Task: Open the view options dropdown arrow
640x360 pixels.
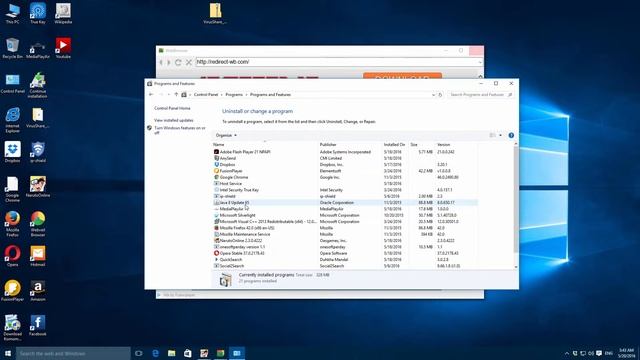Action: 500,135
